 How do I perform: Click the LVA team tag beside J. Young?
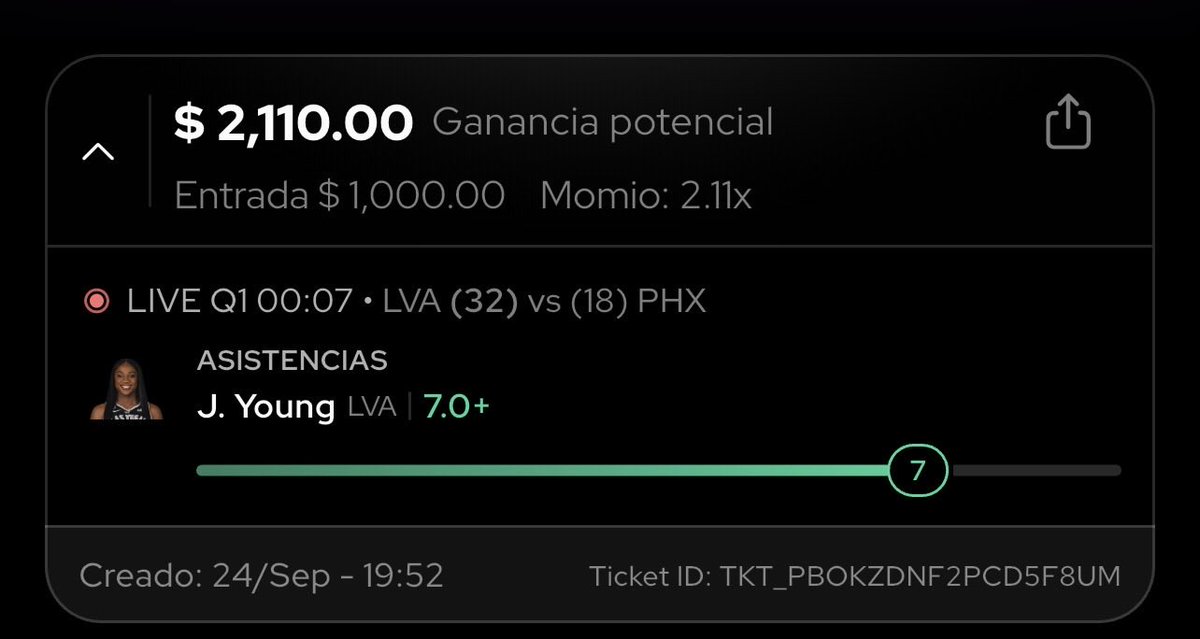point(372,408)
